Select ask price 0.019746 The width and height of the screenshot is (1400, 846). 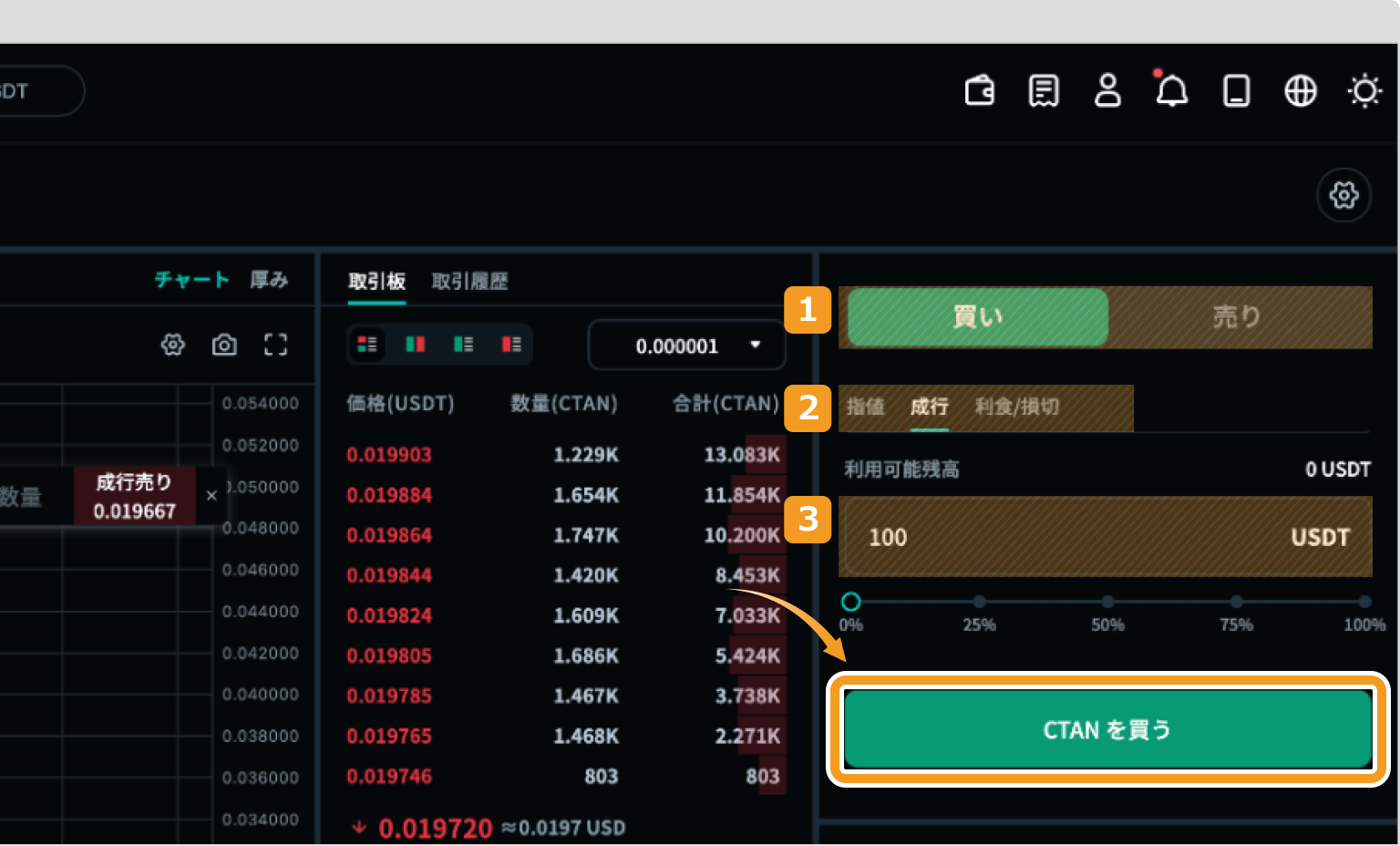389,776
